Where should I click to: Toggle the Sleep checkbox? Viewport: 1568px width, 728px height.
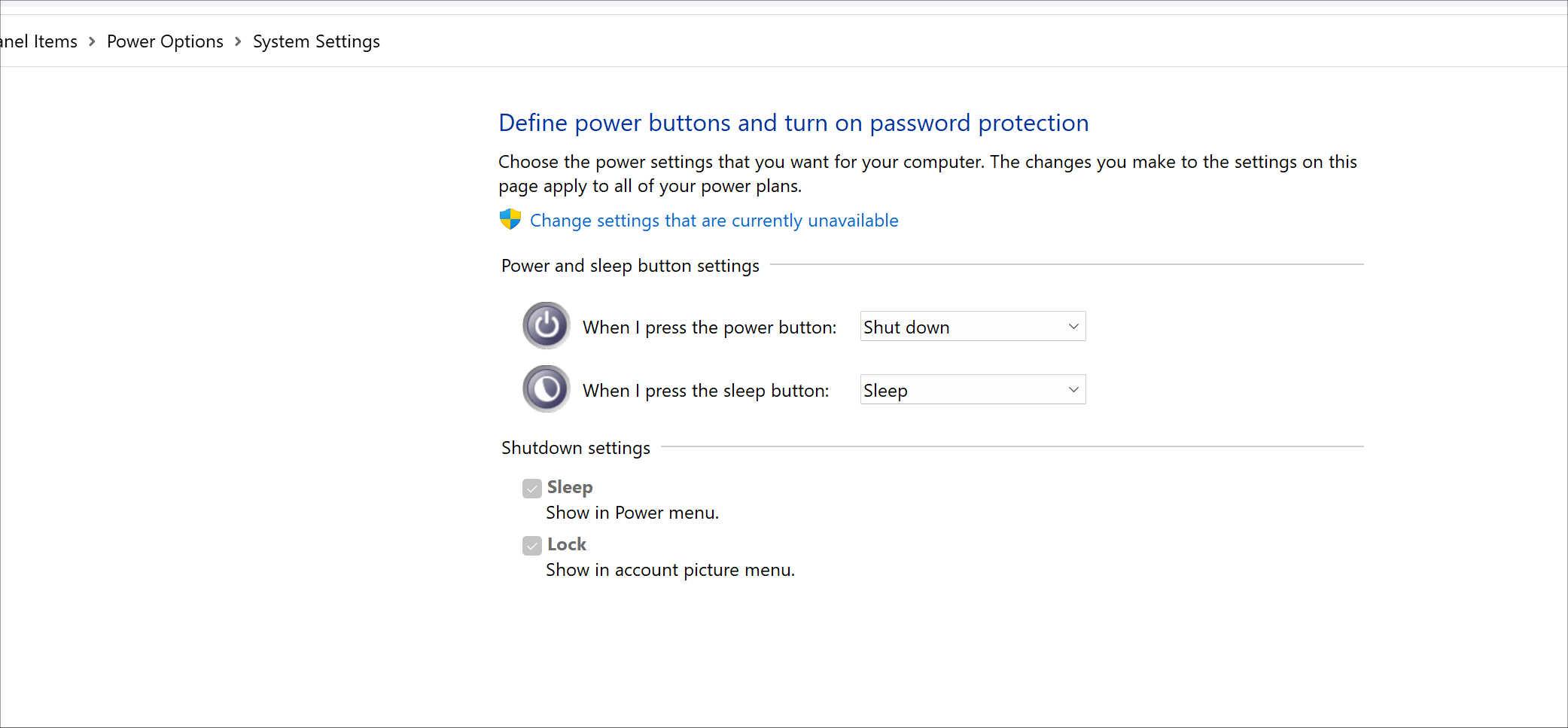pos(532,489)
